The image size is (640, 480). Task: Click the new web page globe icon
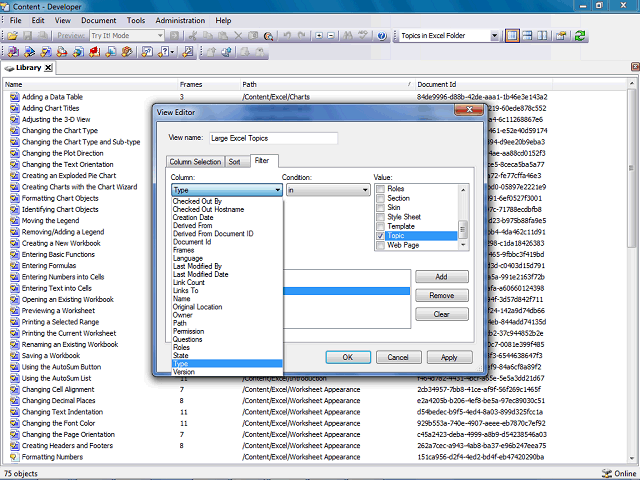pos(78,52)
